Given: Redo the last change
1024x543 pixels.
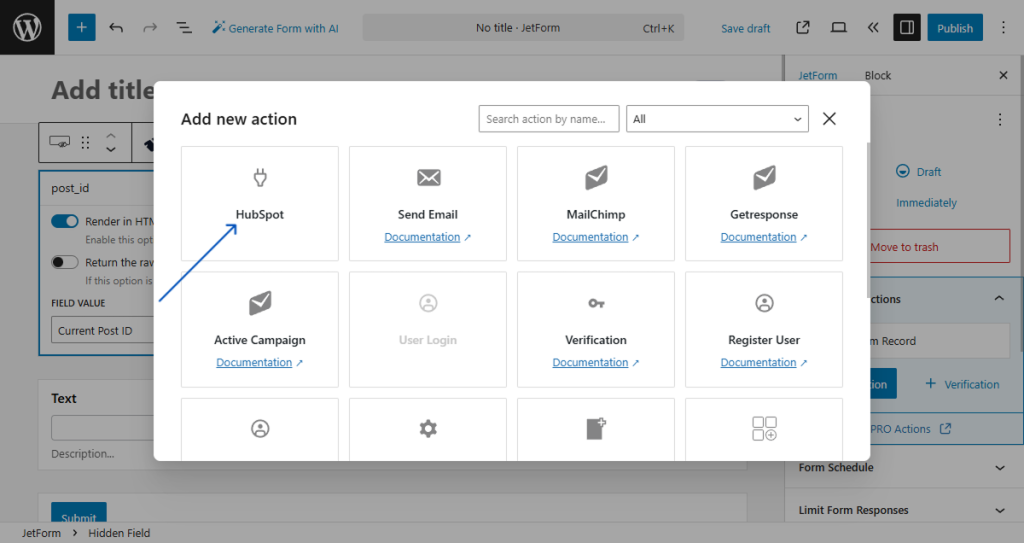Looking at the screenshot, I should [150, 27].
